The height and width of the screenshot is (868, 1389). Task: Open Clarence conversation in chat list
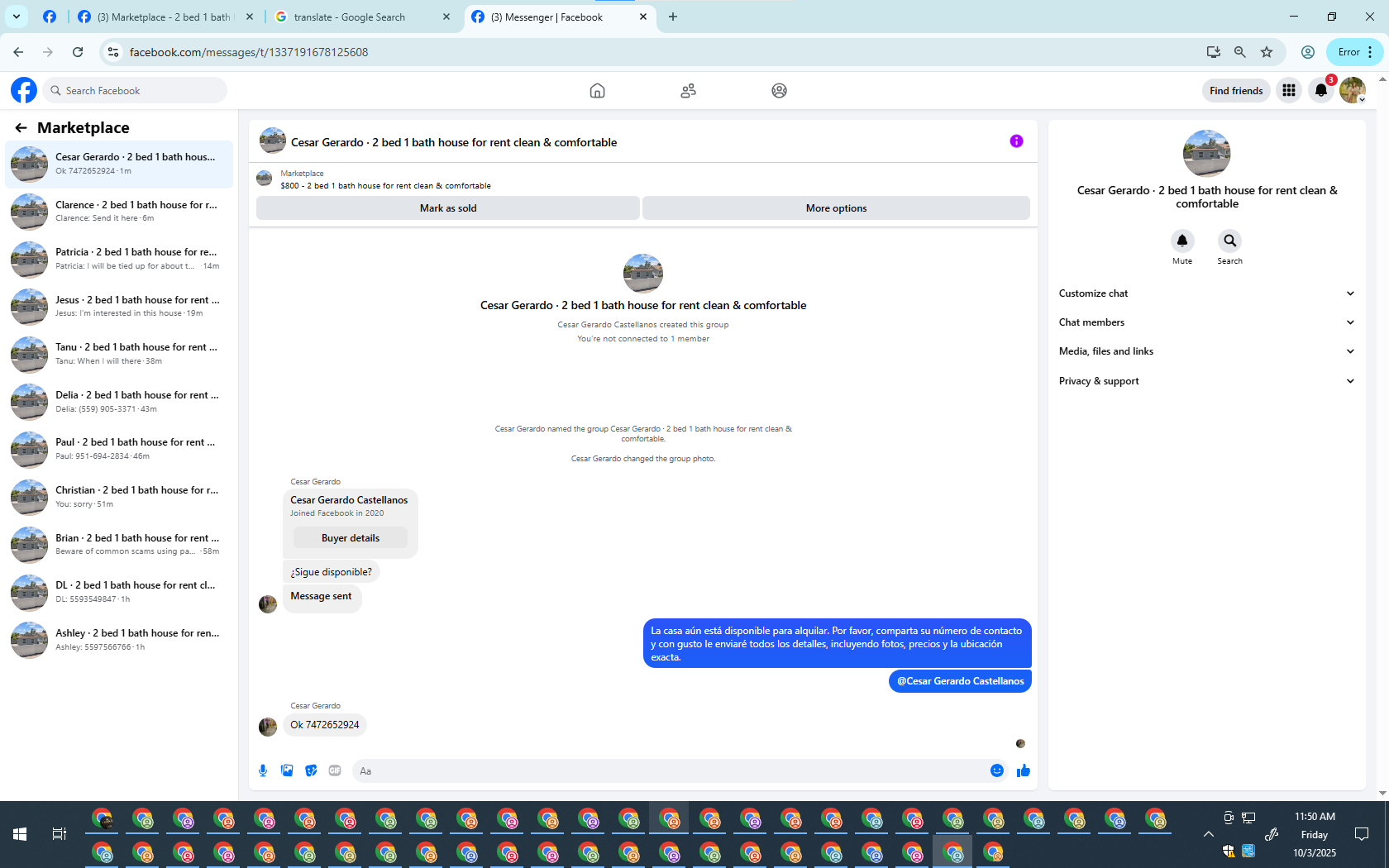click(x=119, y=211)
